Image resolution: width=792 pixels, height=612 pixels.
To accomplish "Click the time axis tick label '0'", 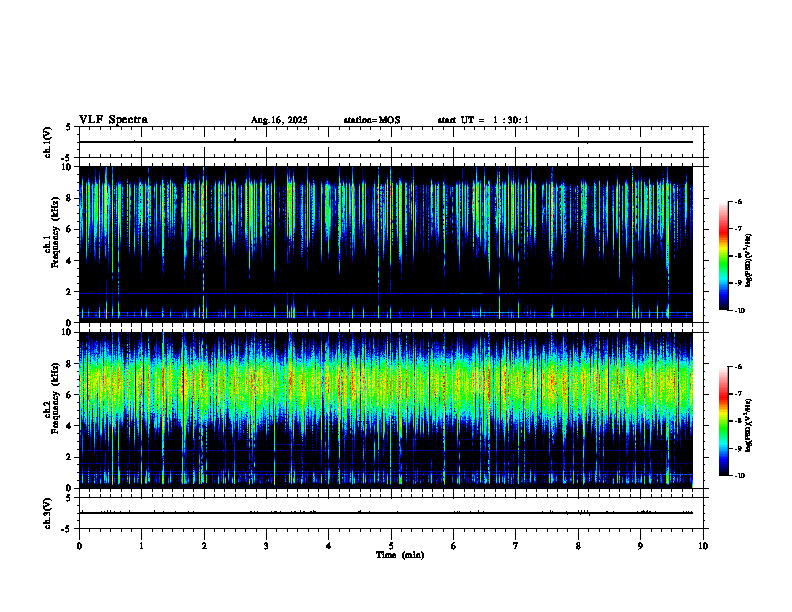I will 79,546.
